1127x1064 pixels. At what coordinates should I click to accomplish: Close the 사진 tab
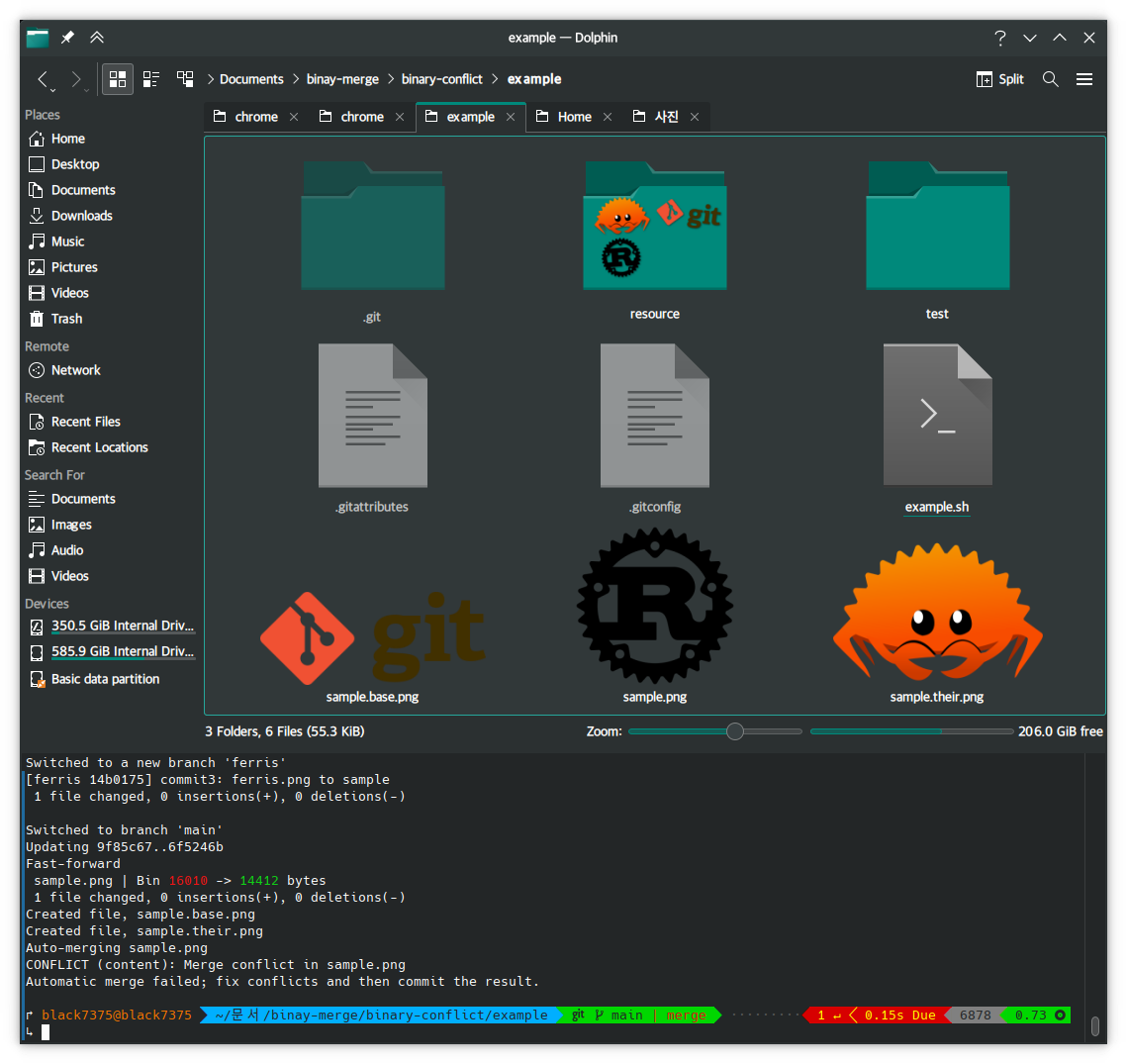tap(695, 117)
